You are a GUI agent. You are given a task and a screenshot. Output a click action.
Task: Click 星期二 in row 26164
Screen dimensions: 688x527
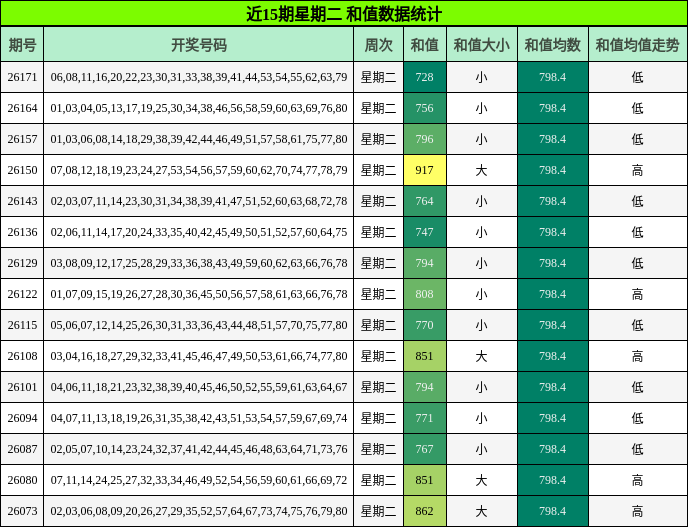tap(378, 108)
